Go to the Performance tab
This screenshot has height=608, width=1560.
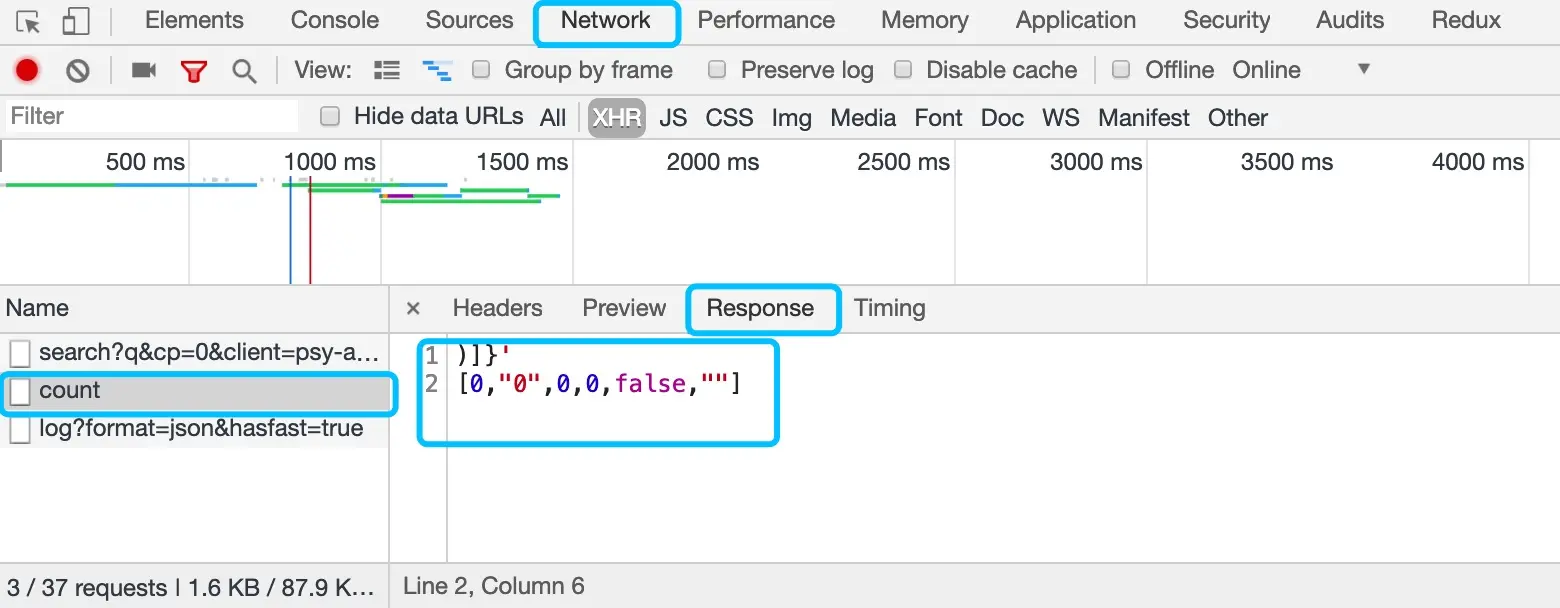pyautogui.click(x=766, y=20)
